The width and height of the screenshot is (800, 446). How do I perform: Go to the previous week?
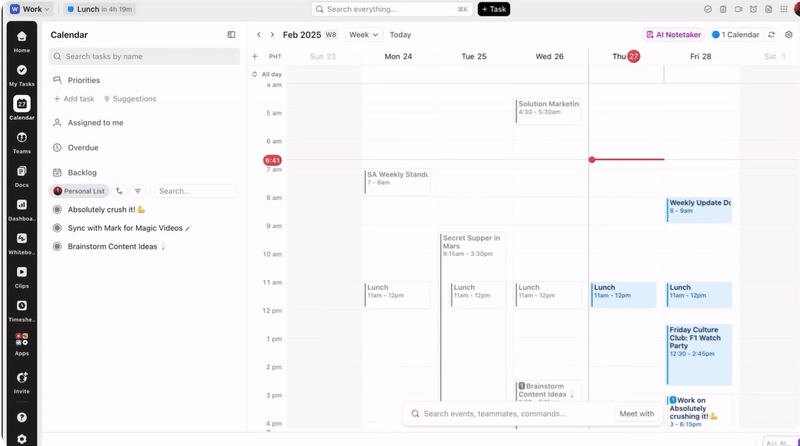(x=259, y=35)
